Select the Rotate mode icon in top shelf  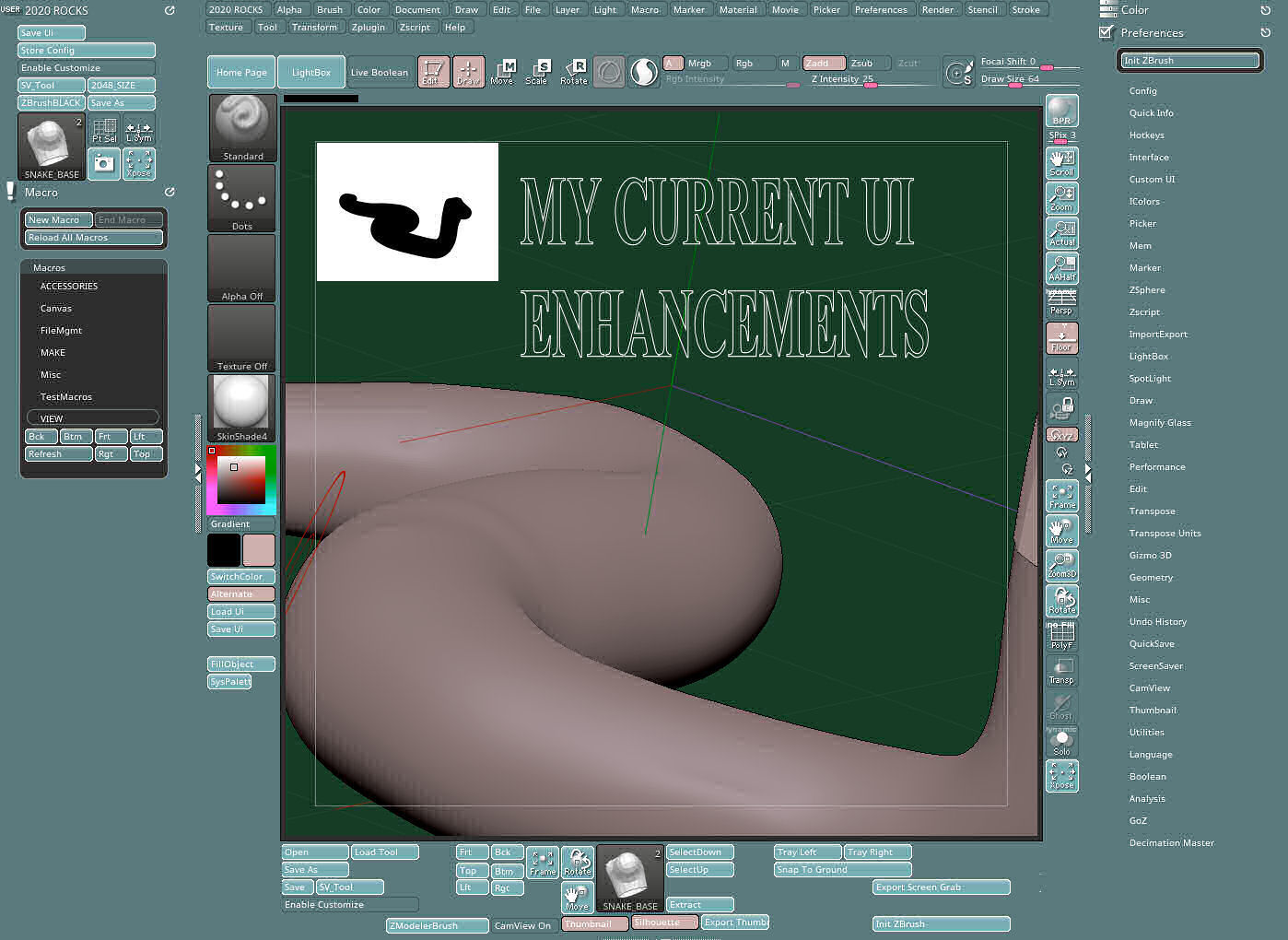(573, 71)
